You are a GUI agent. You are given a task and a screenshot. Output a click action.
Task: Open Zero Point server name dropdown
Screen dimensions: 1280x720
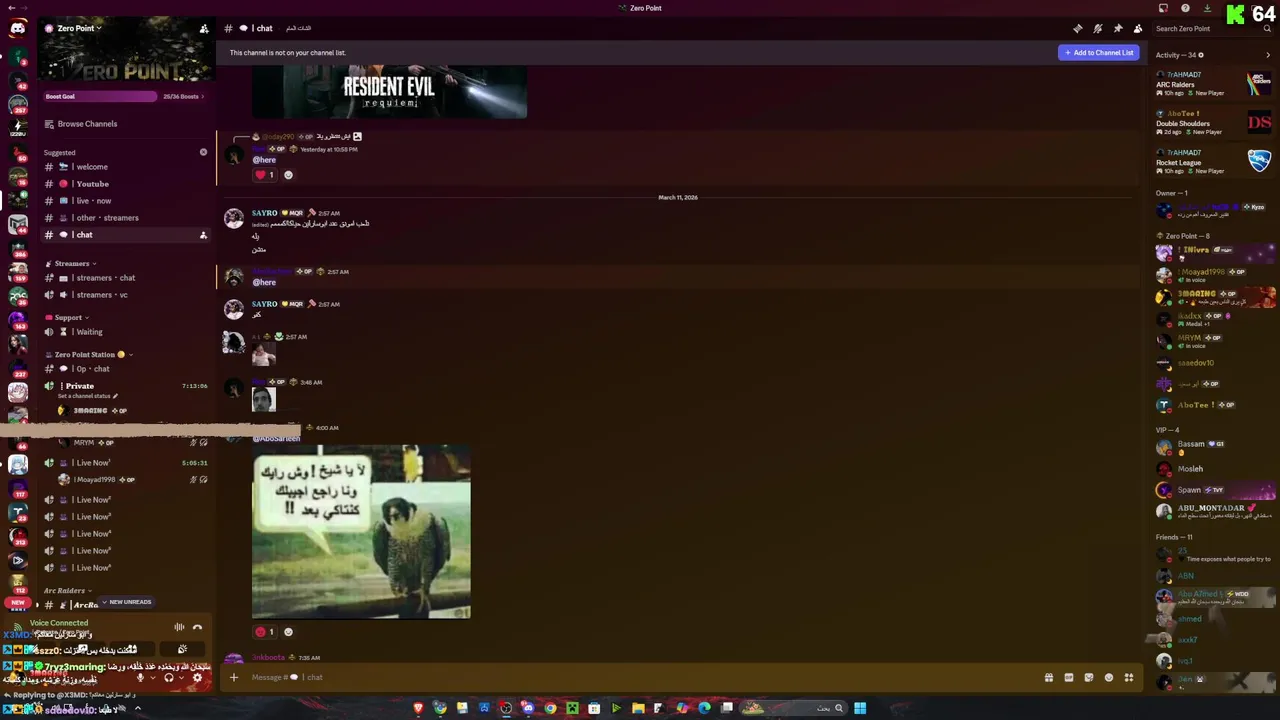click(x=78, y=28)
